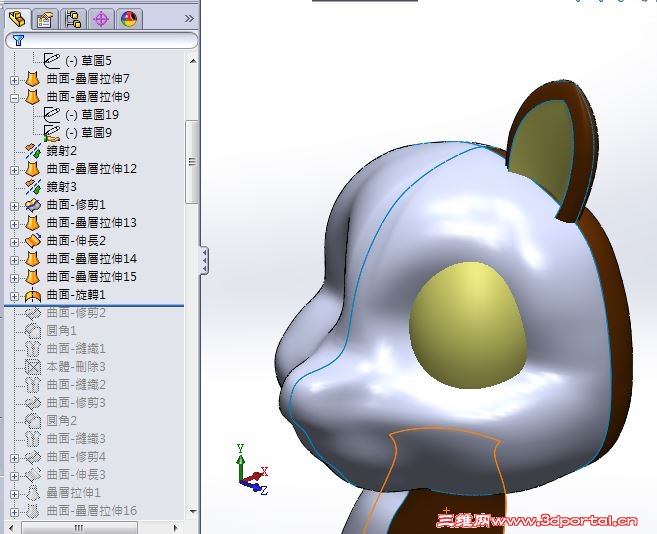Click the funnel filter icon
This screenshot has height=534, width=657.
coord(18,40)
